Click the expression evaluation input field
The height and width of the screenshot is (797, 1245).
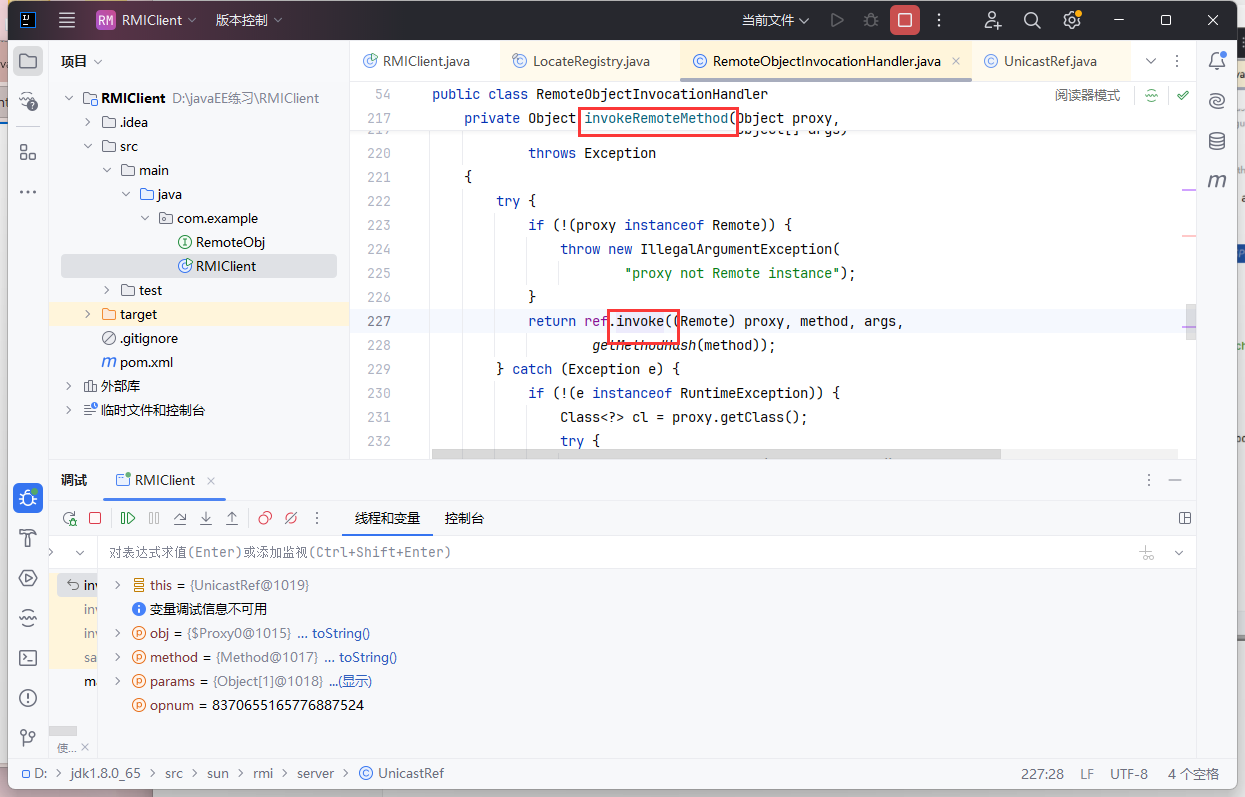point(600,552)
